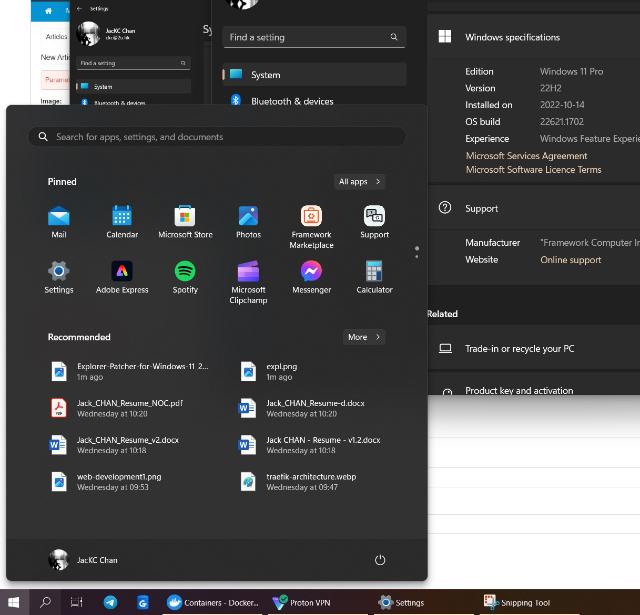Go to next pinned apps page dots
The width and height of the screenshot is (640, 615).
coord(416,252)
